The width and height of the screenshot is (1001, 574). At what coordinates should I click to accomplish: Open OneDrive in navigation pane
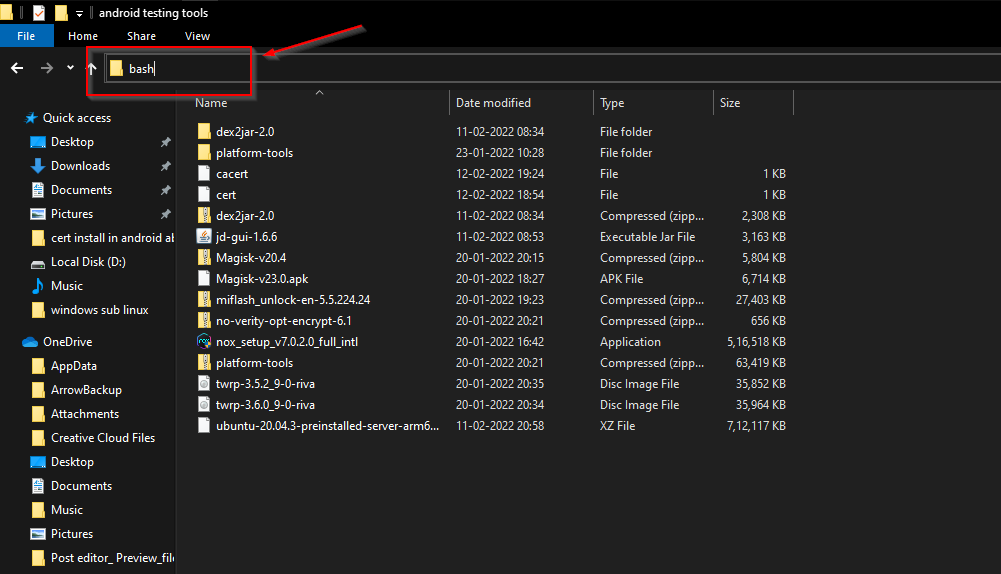pyautogui.click(x=68, y=342)
